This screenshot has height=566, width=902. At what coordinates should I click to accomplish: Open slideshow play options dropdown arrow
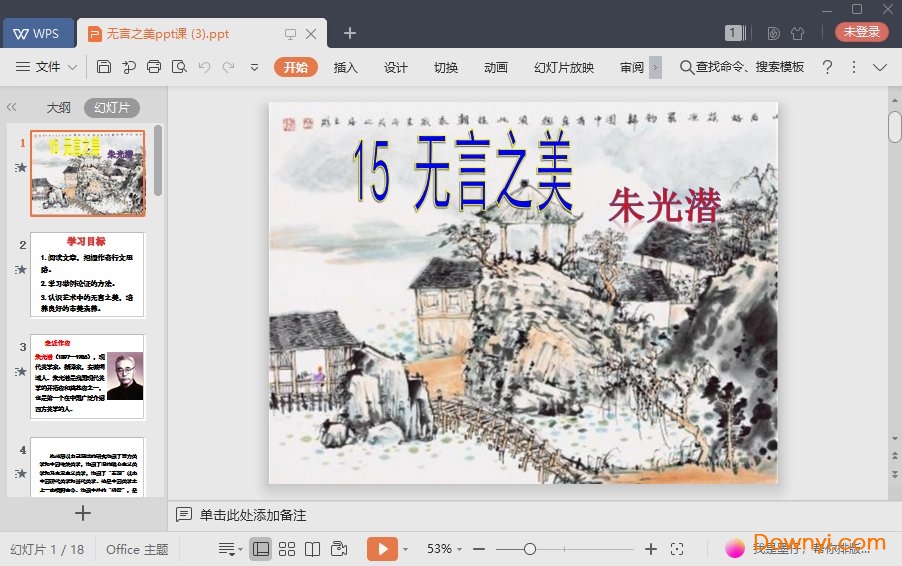pos(405,549)
